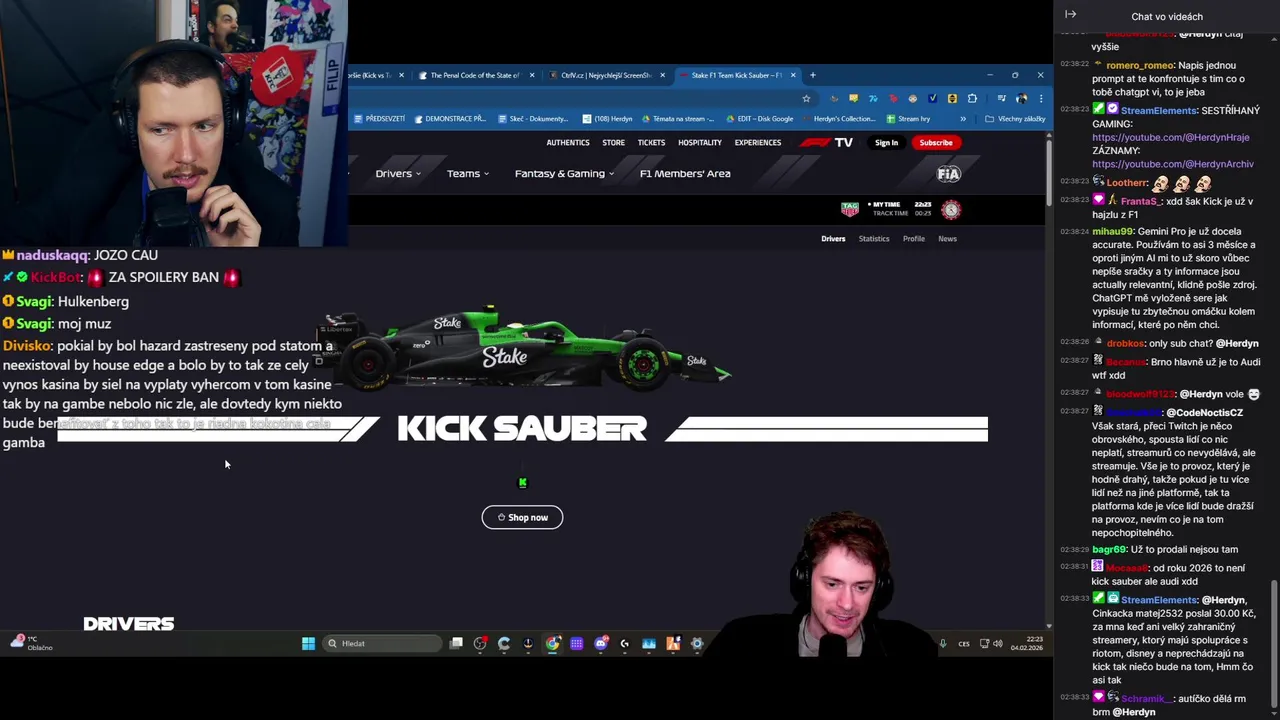
Task: Open the TICKETS link
Action: [651, 142]
